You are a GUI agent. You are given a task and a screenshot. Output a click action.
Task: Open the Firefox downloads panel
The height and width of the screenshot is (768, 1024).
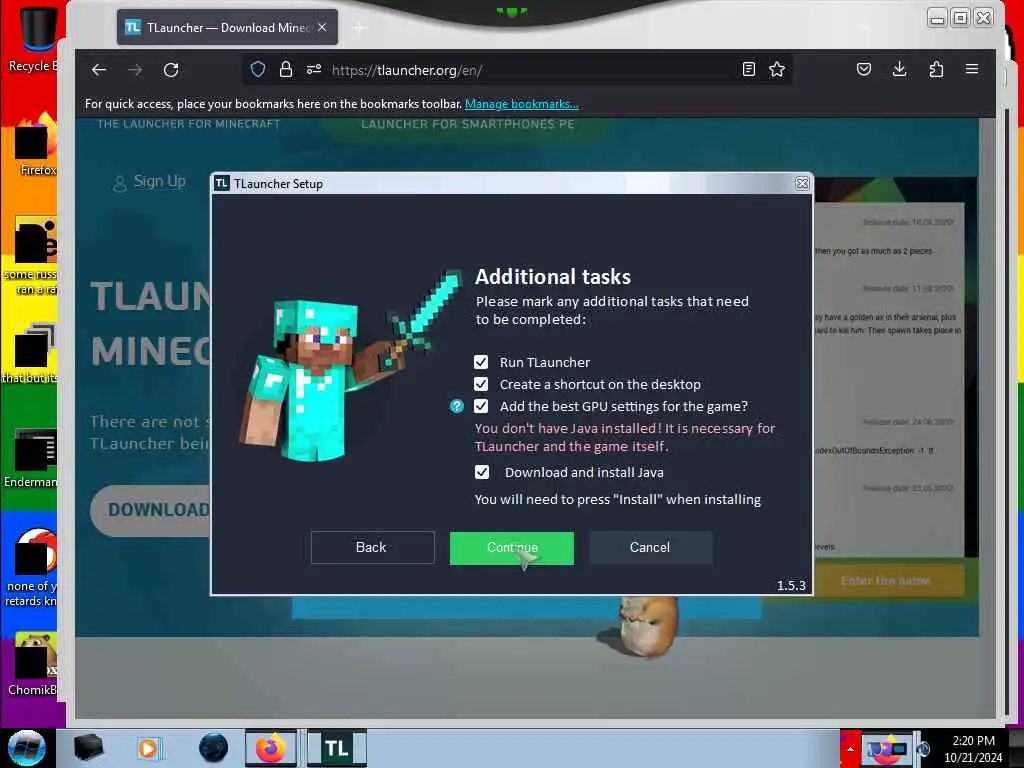[x=899, y=69]
